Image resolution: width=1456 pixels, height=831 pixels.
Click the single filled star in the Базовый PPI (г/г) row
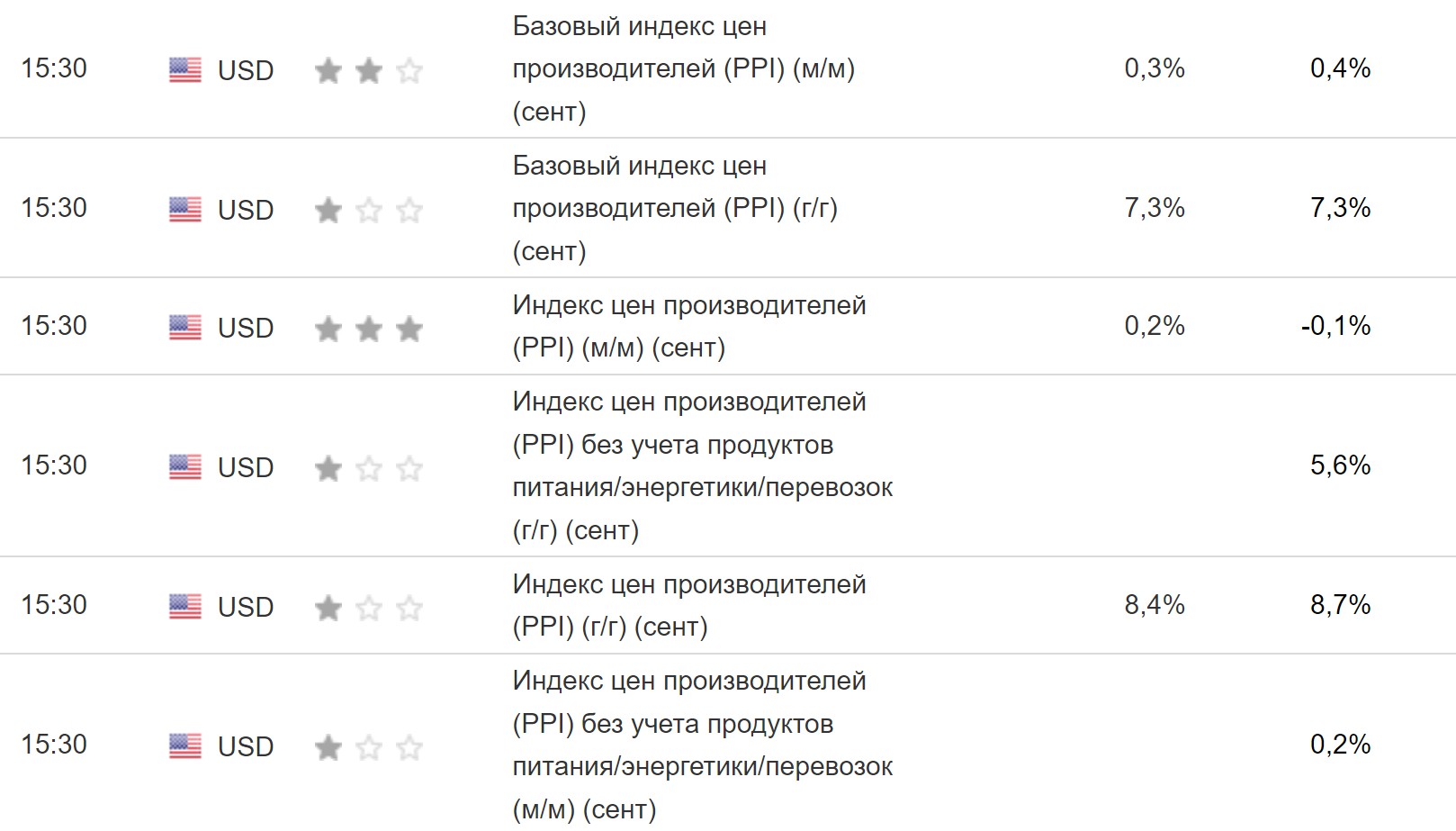pyautogui.click(x=328, y=210)
